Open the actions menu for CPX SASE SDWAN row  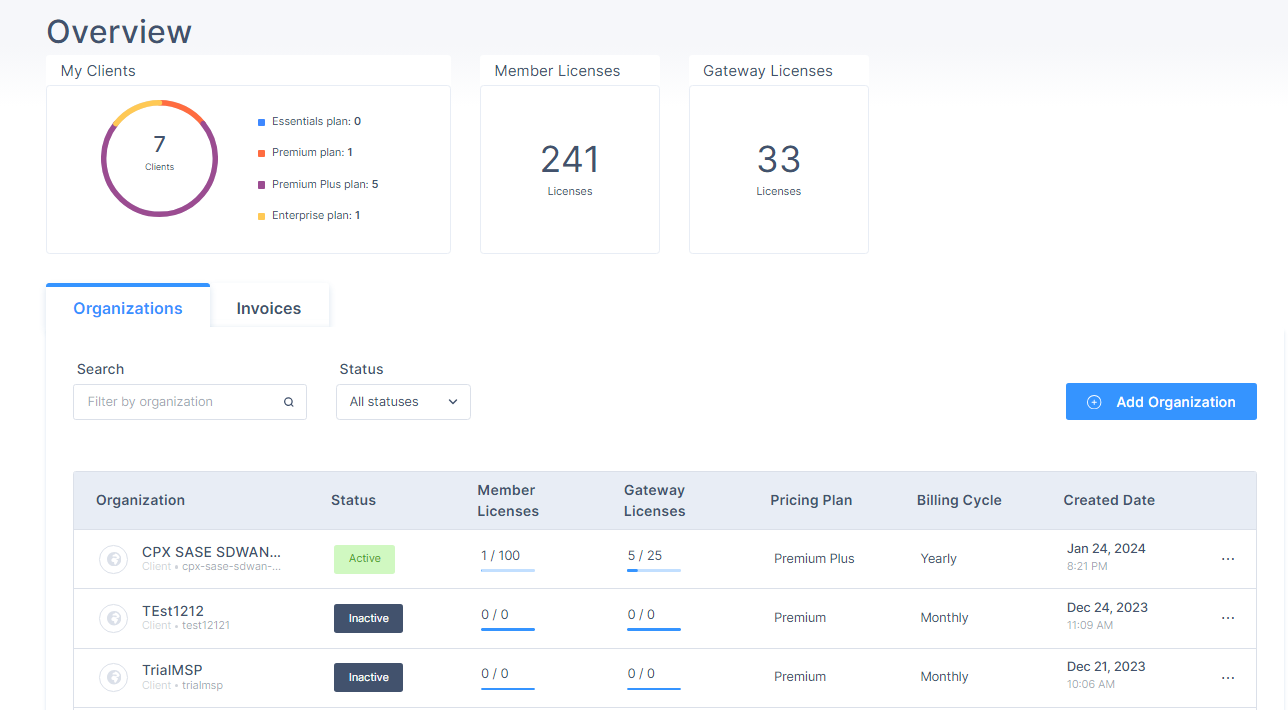point(1228,559)
